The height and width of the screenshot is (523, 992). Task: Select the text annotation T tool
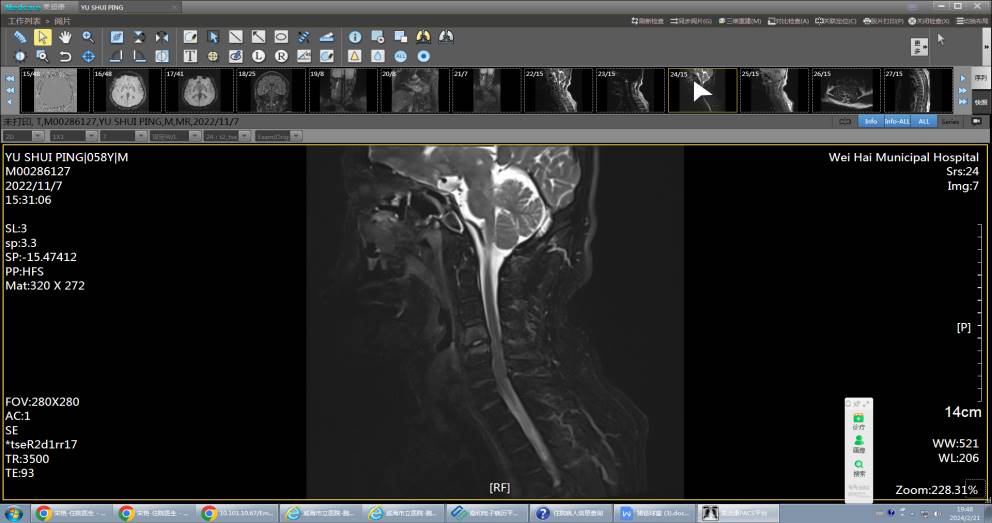coord(190,56)
